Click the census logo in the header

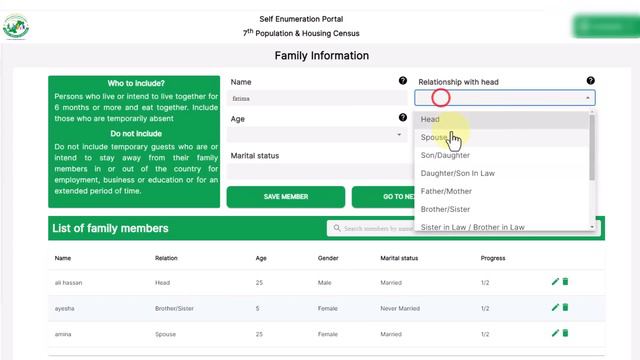[x=16, y=27]
